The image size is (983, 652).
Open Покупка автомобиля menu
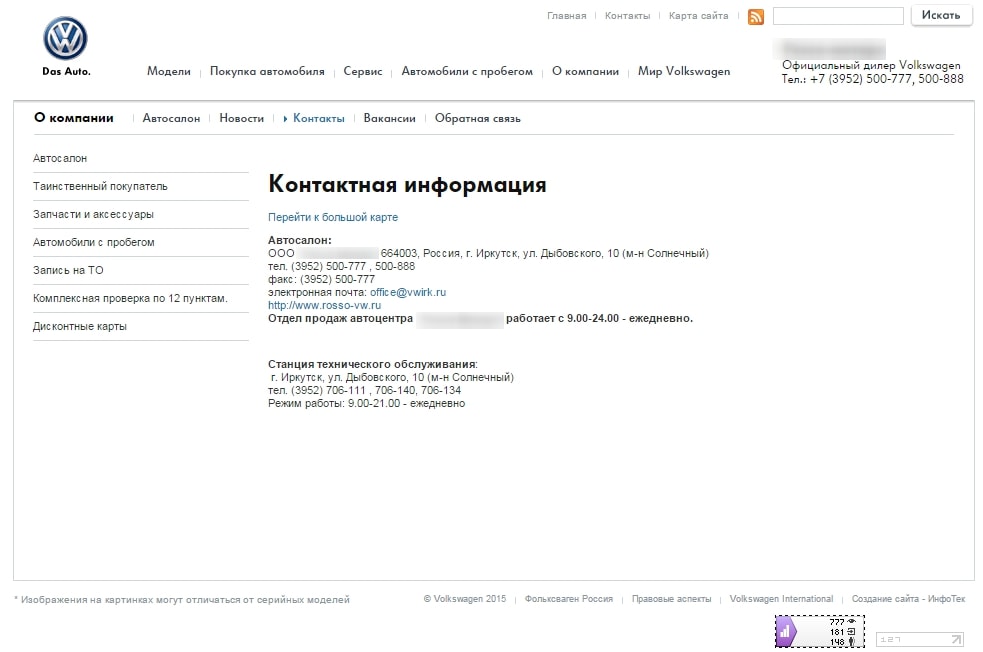click(267, 71)
